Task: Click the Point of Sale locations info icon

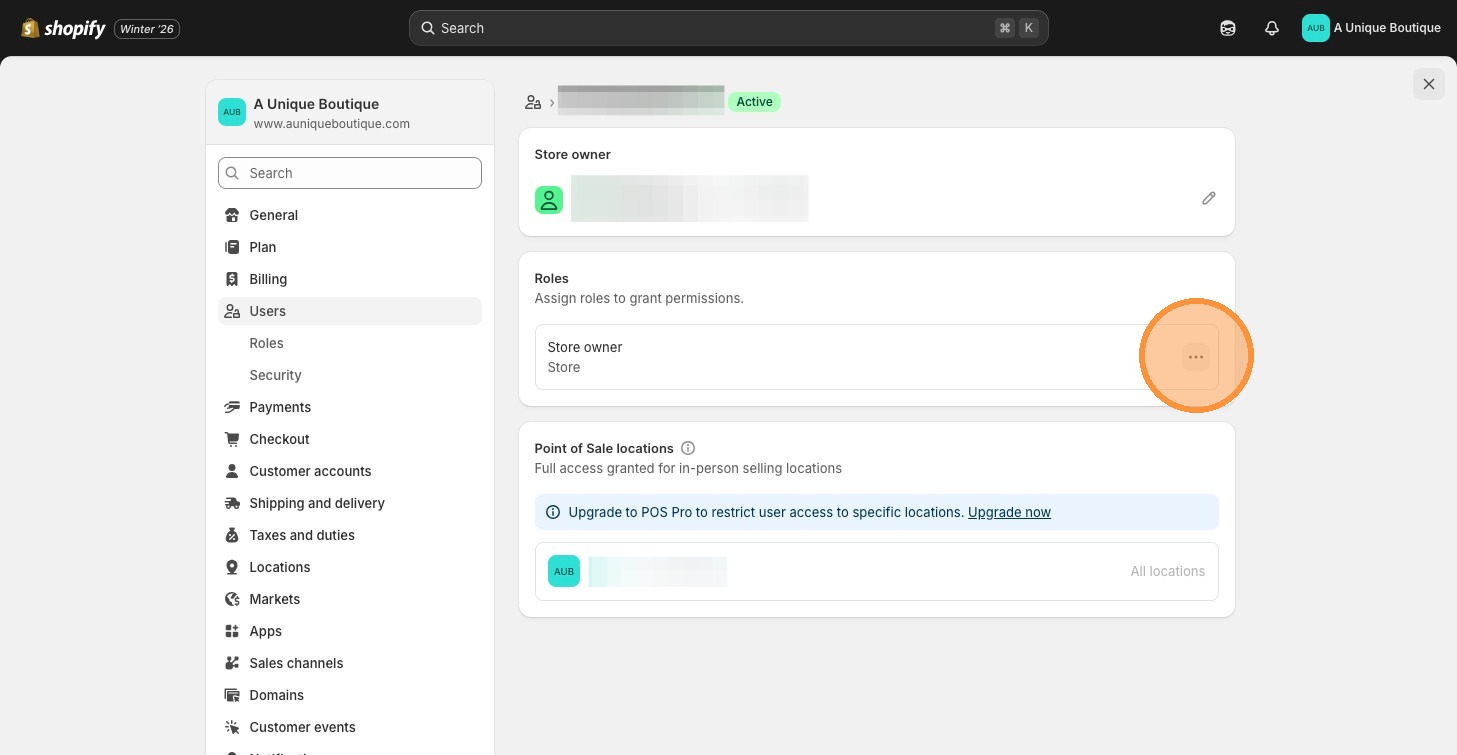Action: click(688, 448)
